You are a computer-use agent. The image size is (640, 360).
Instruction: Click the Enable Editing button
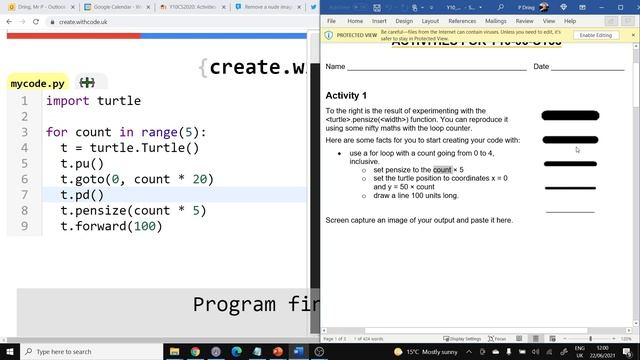596,35
